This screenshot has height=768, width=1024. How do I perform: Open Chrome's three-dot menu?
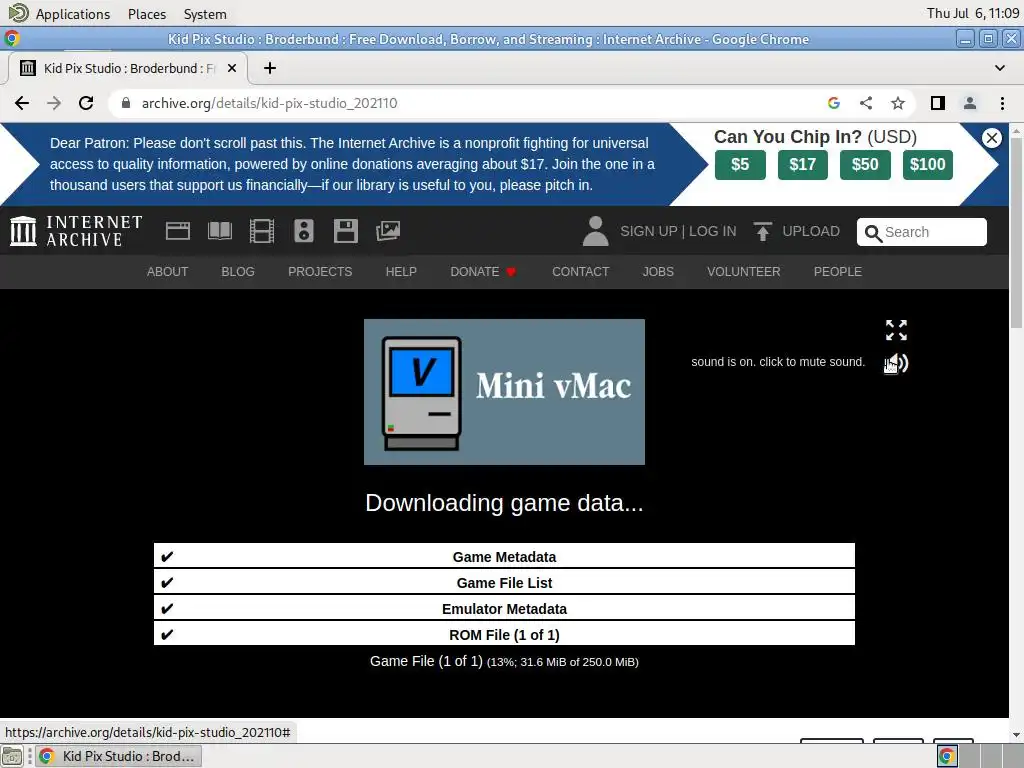(x=1002, y=103)
